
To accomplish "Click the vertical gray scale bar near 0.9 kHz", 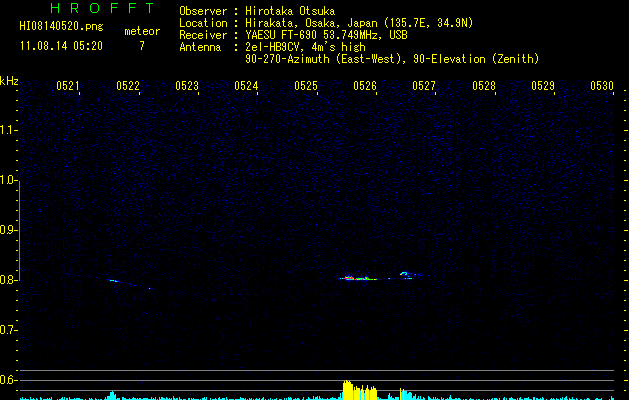I will [x=19, y=230].
